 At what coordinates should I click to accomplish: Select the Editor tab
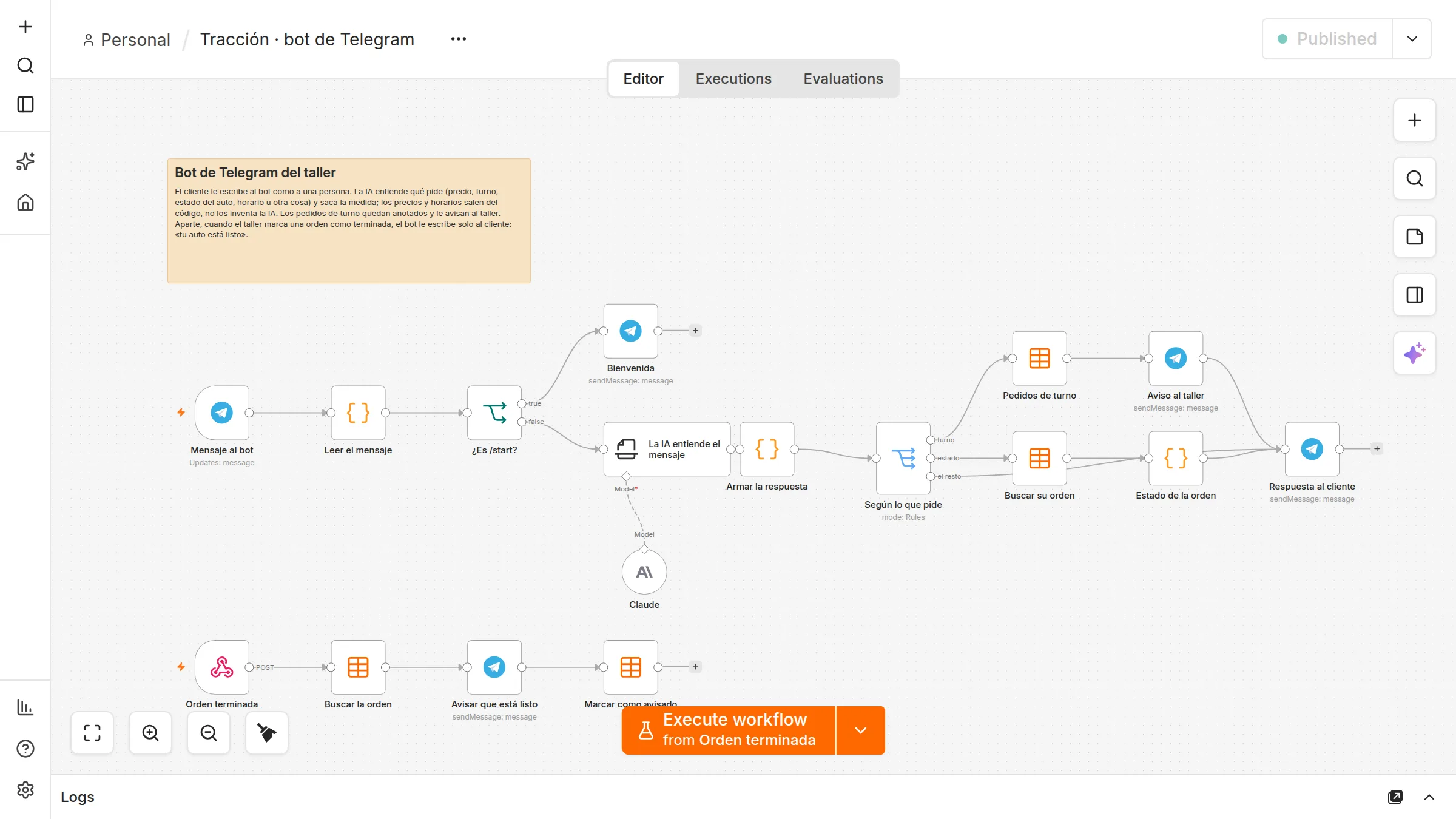[x=644, y=79]
